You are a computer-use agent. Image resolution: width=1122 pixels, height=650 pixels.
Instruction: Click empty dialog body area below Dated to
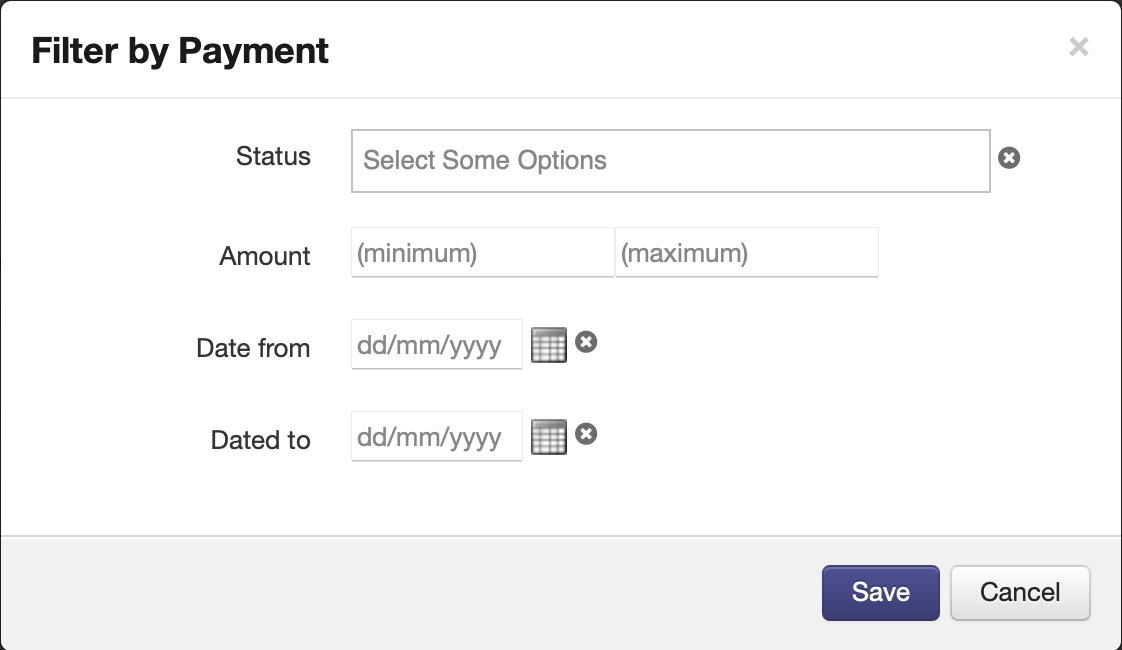coord(560,500)
